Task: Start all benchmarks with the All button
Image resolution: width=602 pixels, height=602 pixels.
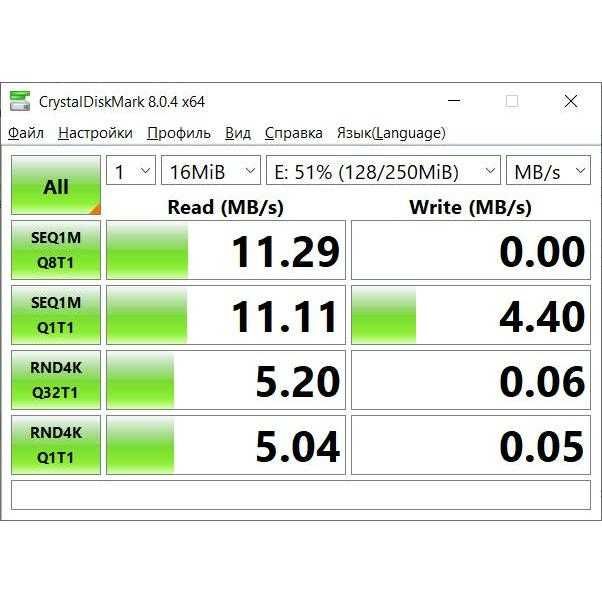Action: (x=56, y=185)
